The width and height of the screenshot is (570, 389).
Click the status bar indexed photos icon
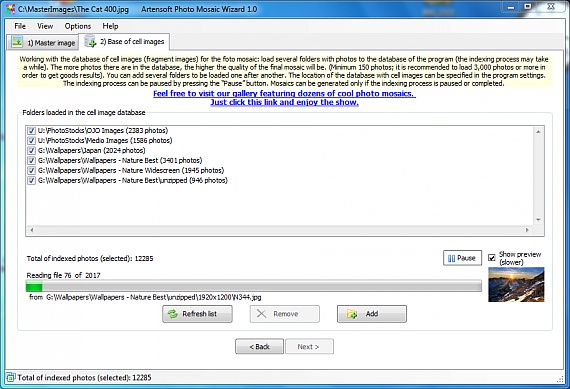point(11,377)
